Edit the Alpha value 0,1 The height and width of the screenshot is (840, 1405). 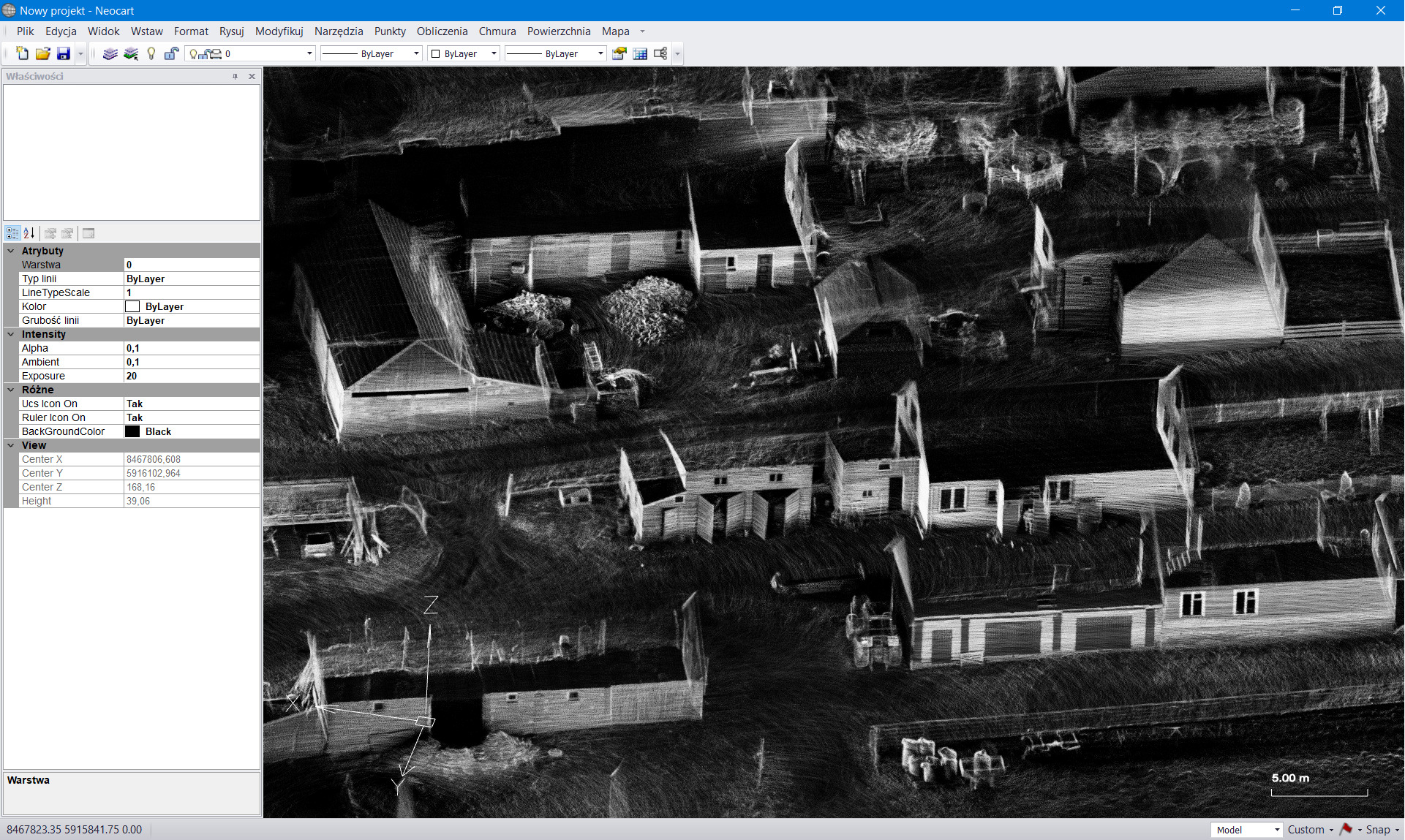192,348
